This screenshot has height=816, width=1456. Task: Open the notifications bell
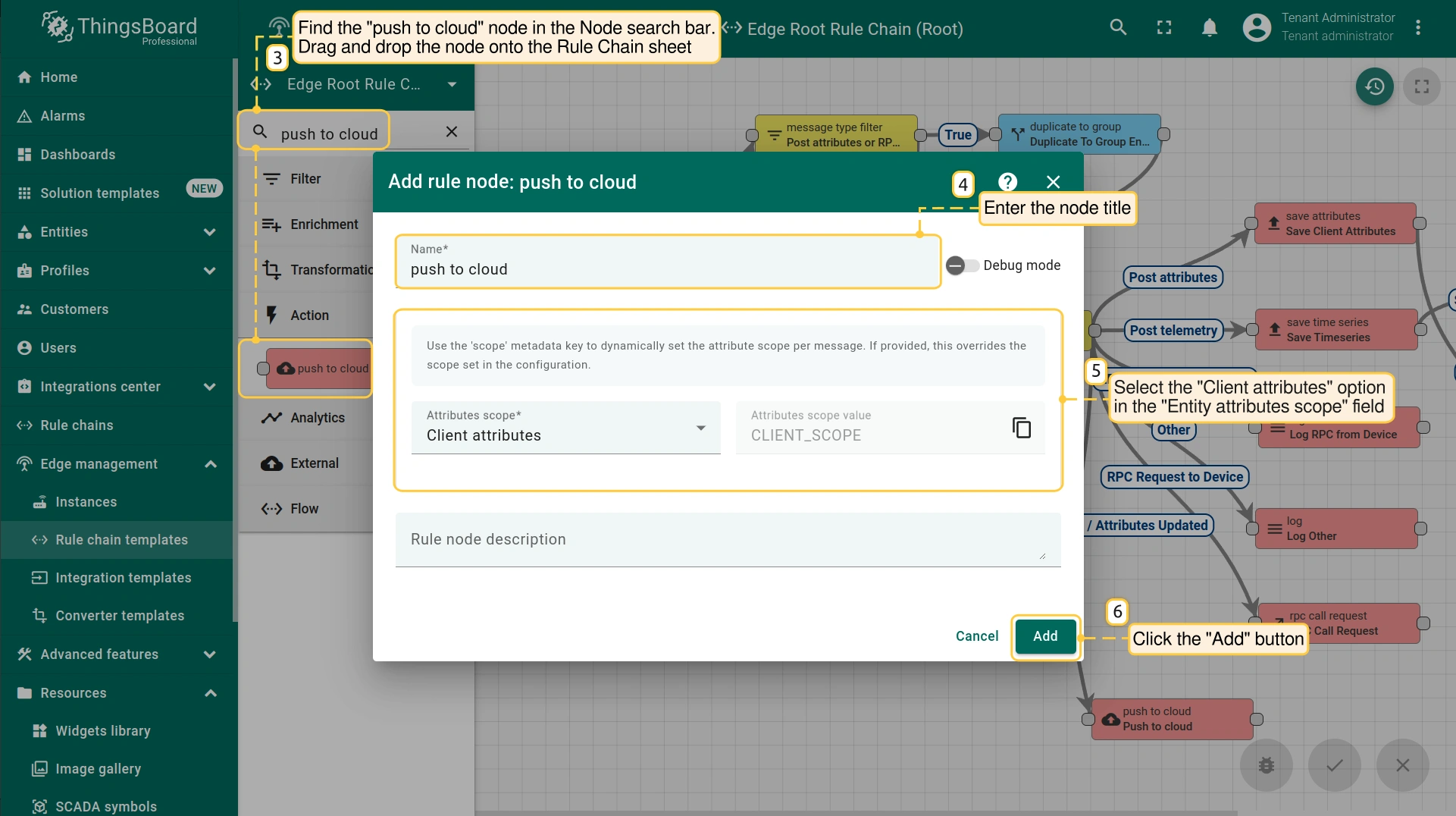coord(1210,28)
